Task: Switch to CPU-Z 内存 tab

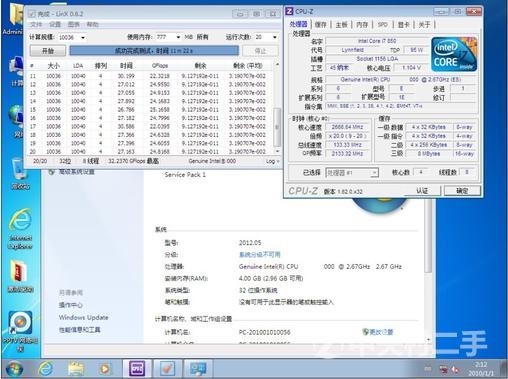Action: click(x=362, y=24)
